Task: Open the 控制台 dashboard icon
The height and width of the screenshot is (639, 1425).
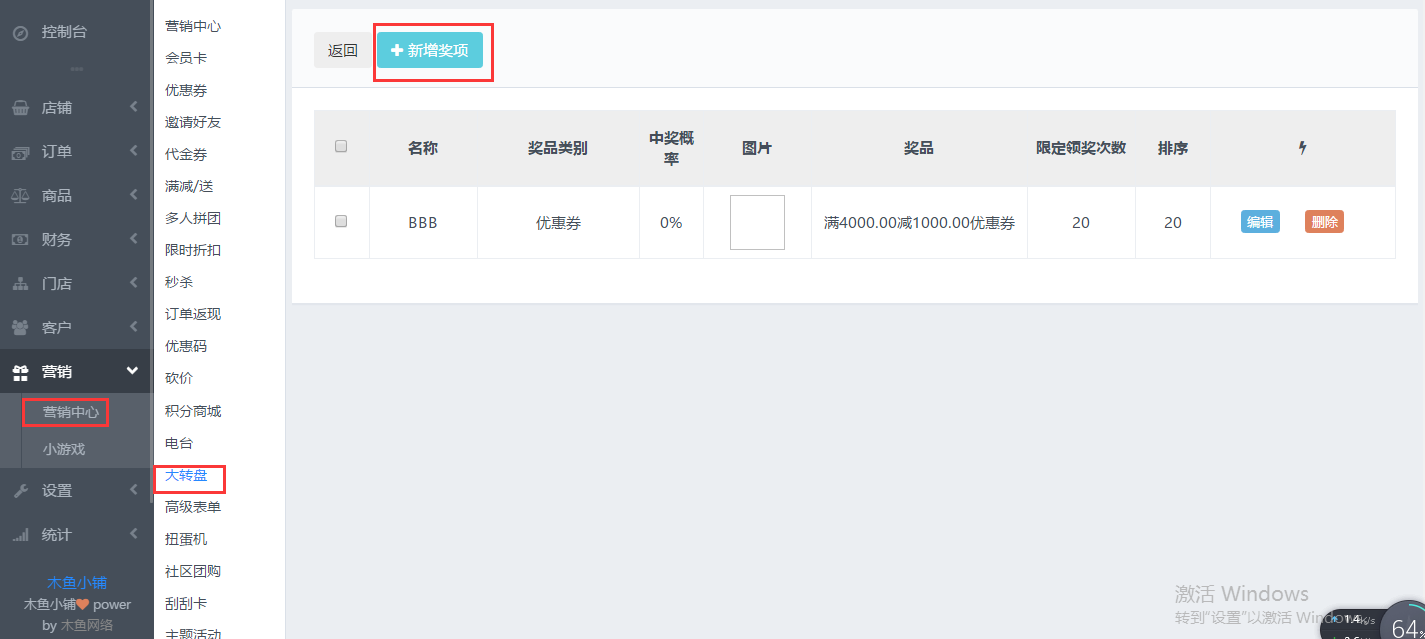Action: click(x=20, y=32)
